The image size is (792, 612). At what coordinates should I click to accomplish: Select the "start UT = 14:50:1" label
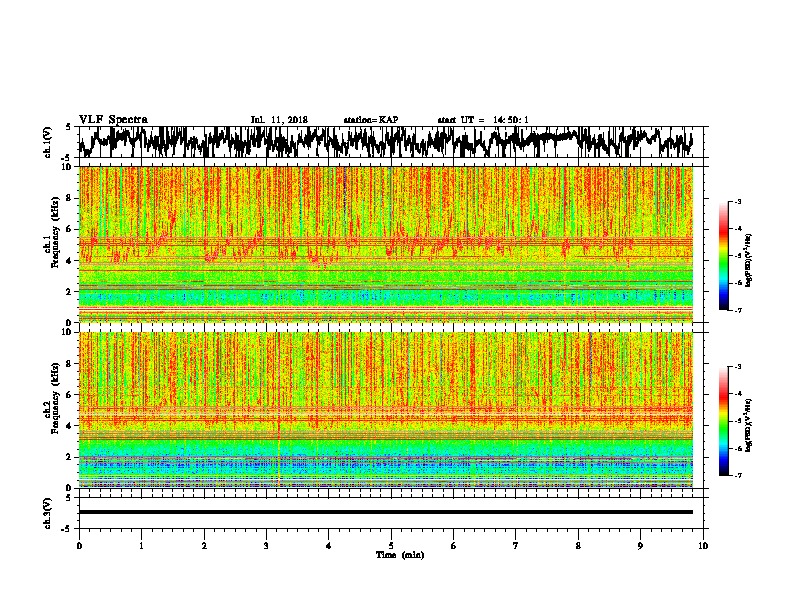tap(483, 120)
